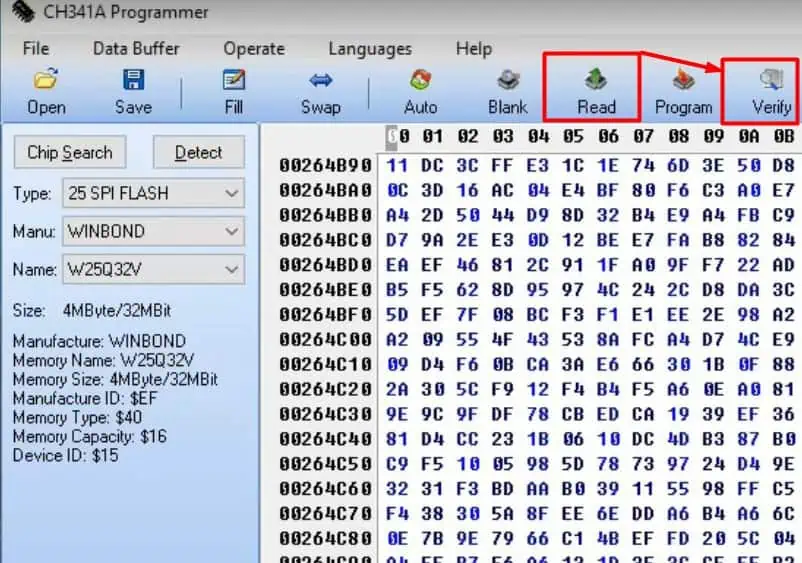Click byte EA in row 00264BD0

(397, 265)
